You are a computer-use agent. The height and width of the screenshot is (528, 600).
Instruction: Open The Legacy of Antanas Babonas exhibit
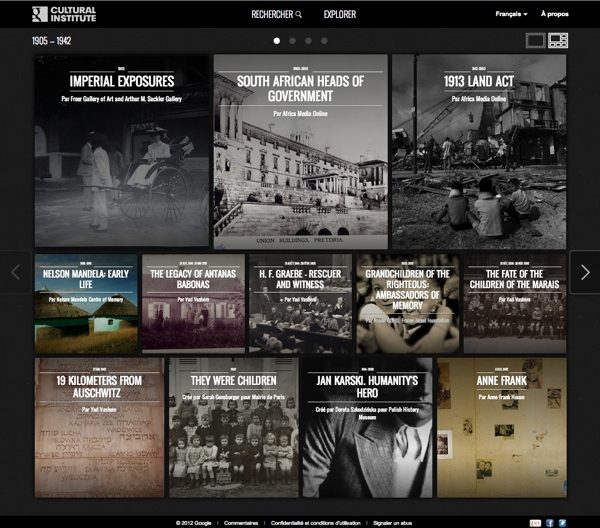[x=193, y=304]
